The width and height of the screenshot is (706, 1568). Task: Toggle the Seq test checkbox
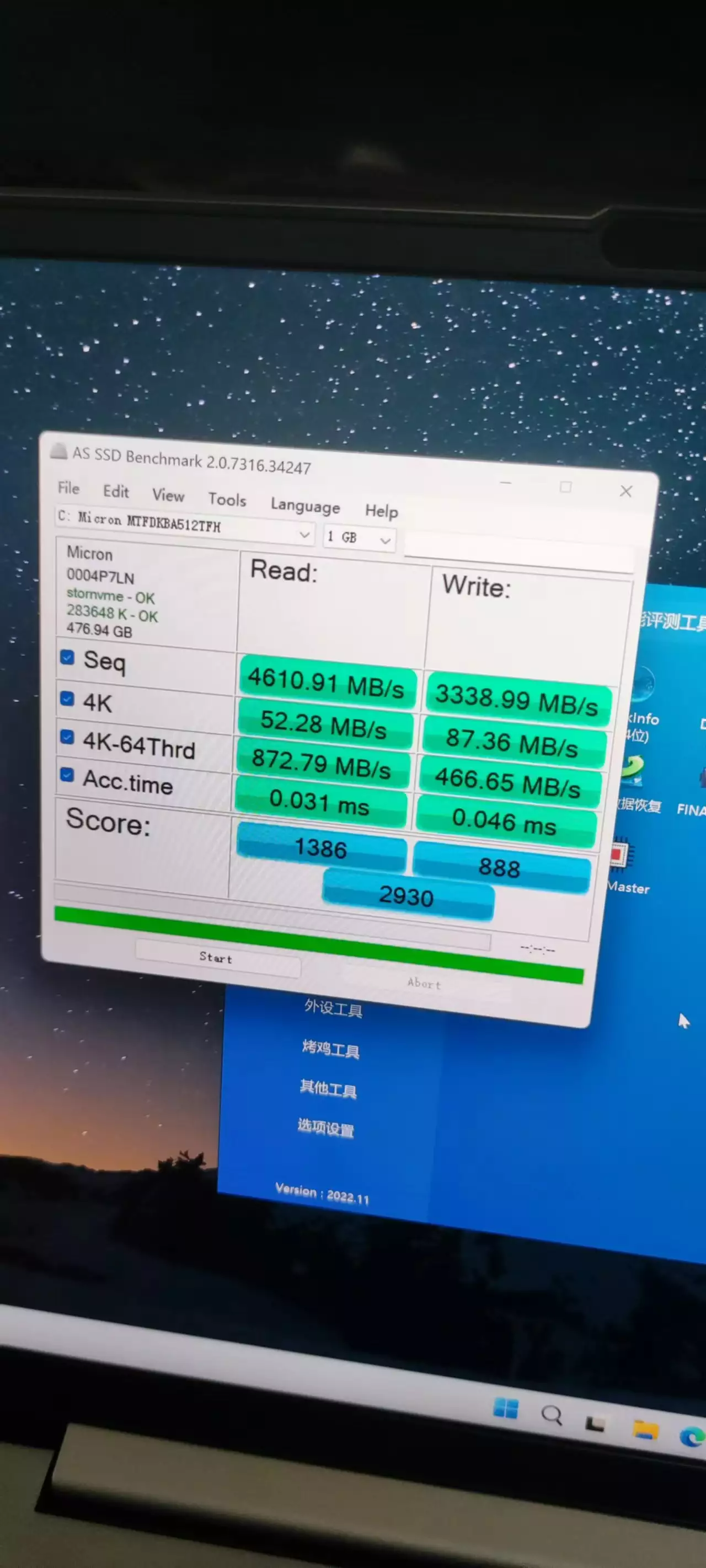tap(67, 657)
